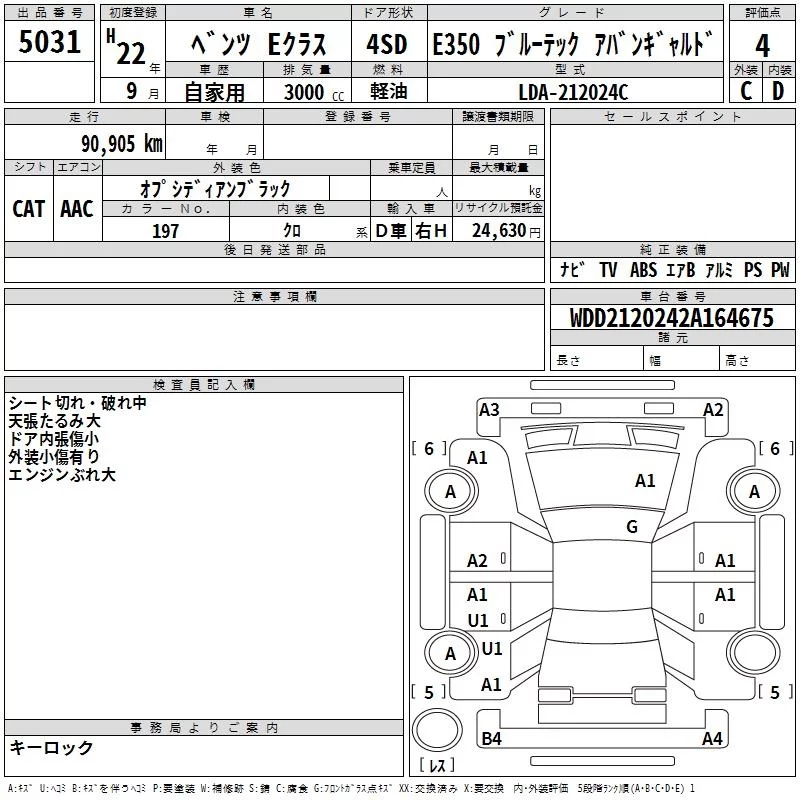
Task: Click the B4 mark at the rear bumper
Action: [x=491, y=739]
